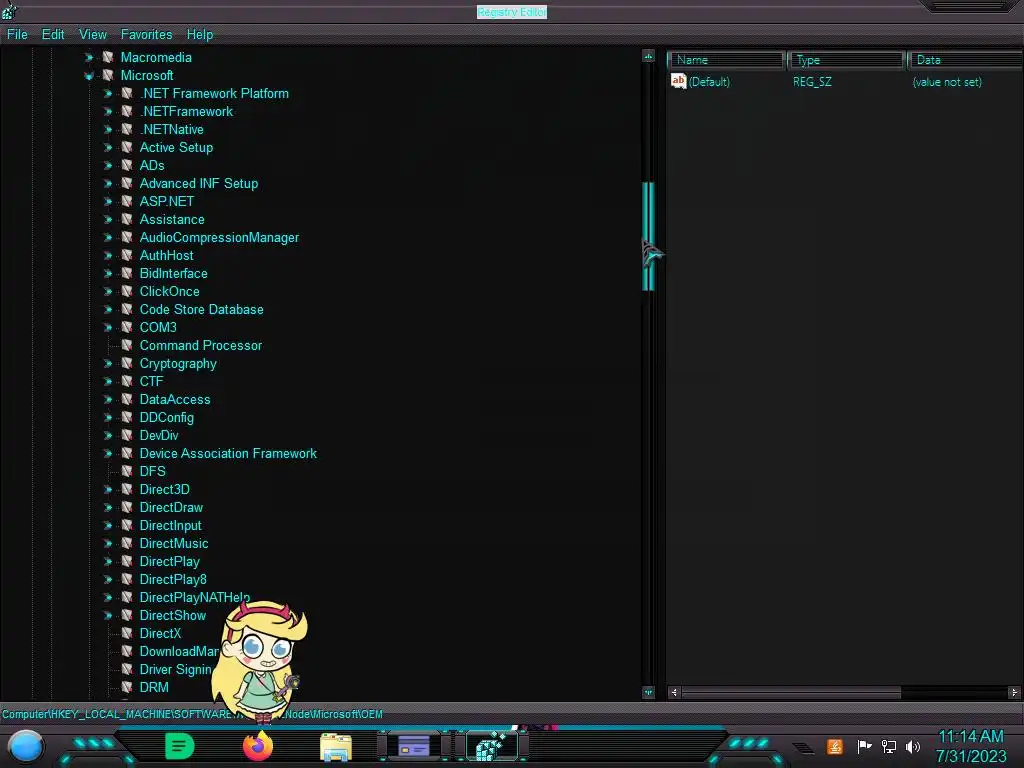Click the folder icon beside ADs
This screenshot has height=768, width=1024.
click(x=127, y=165)
